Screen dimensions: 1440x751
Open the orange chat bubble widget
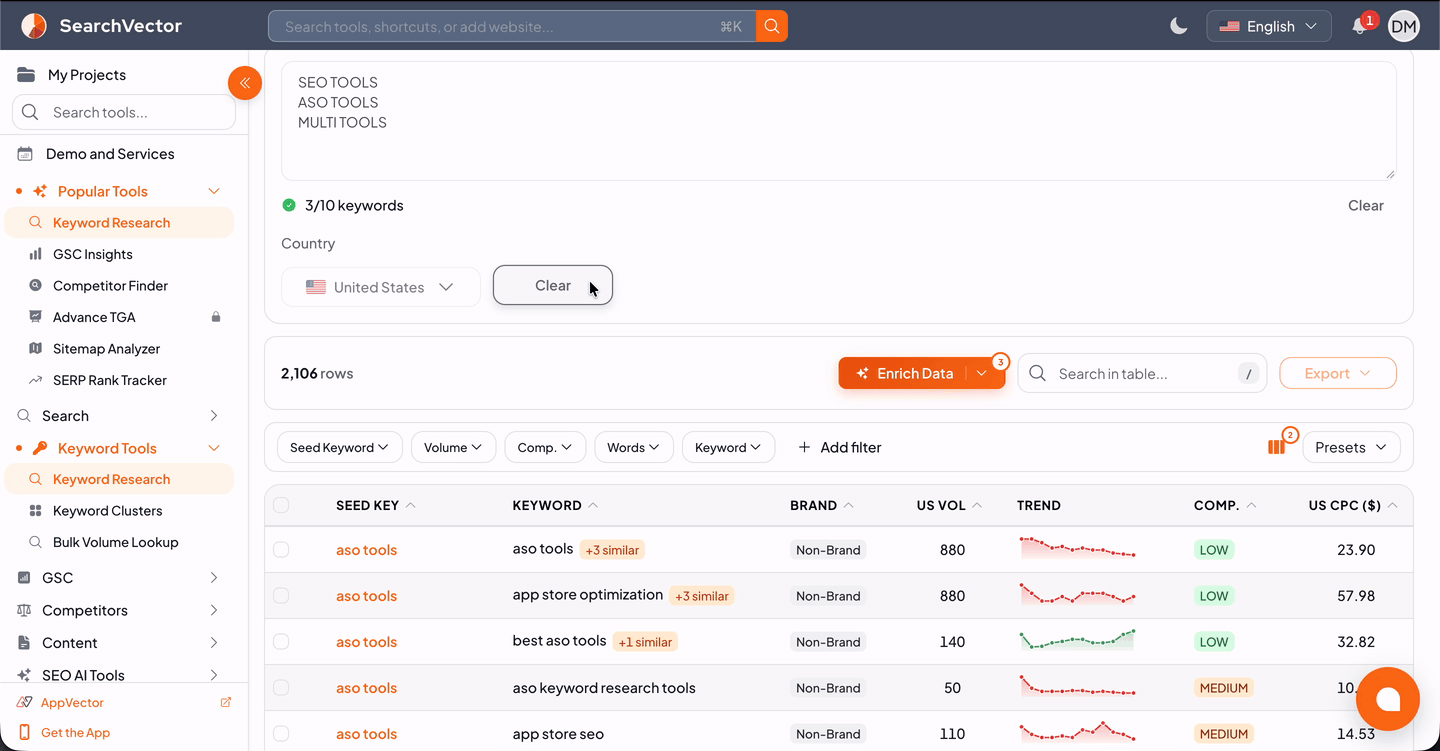(1388, 699)
